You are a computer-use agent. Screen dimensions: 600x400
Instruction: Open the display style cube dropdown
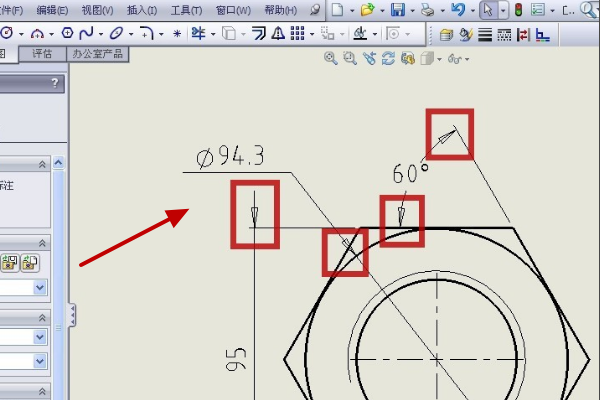[439, 59]
